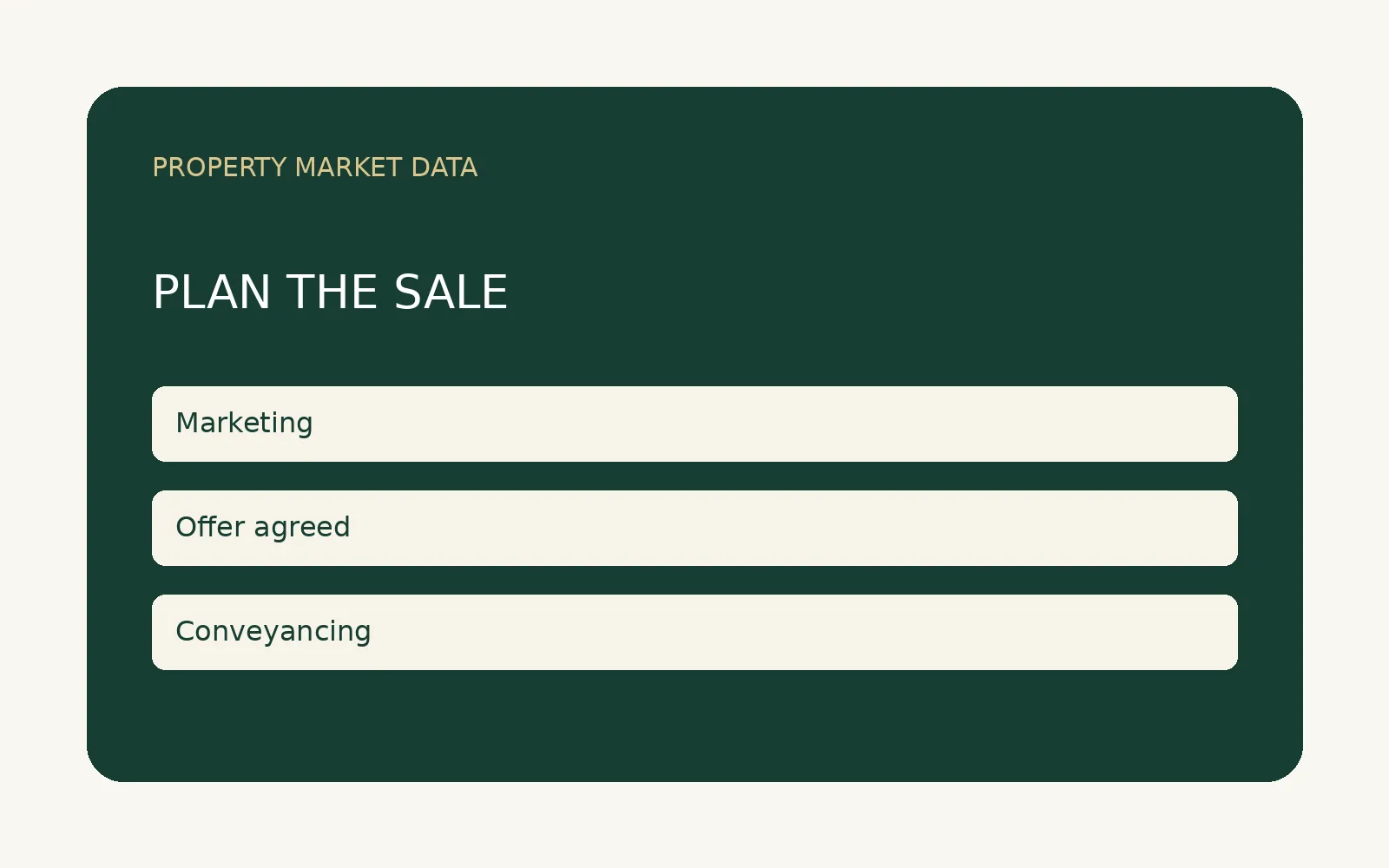Pick the second sale stage, Offer agreed
The width and height of the screenshot is (1389, 868).
pyautogui.click(x=694, y=528)
